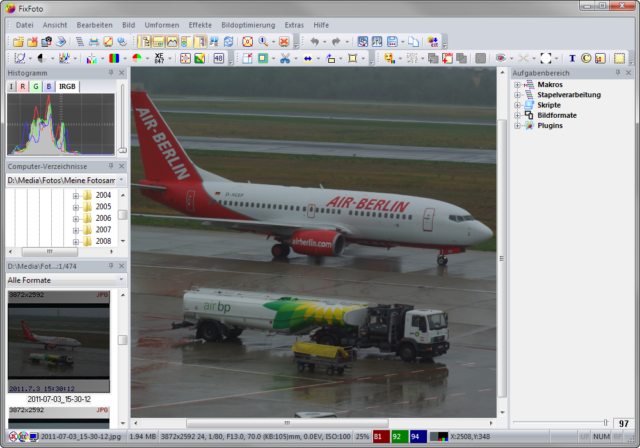Toggle the thumbnail browser panel button
The width and height of the screenshot is (640, 448).
click(158, 42)
